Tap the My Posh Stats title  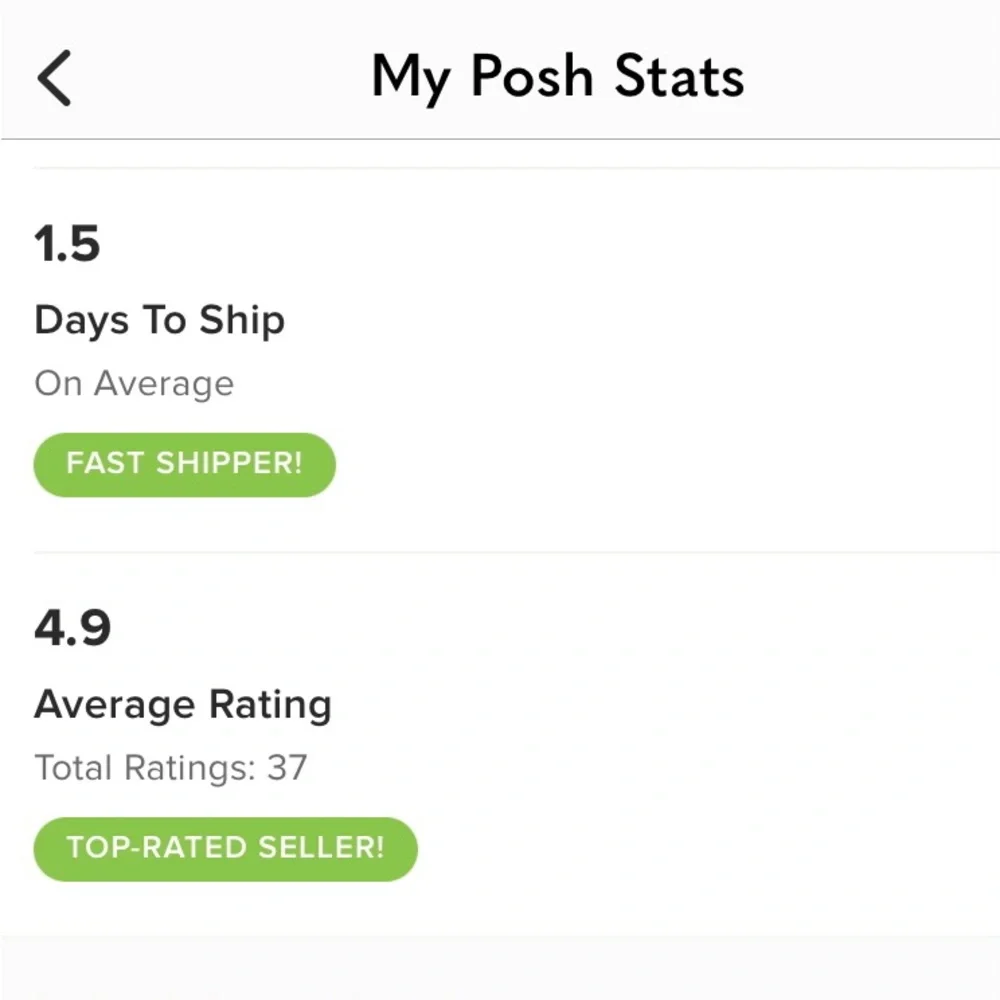(x=557, y=78)
